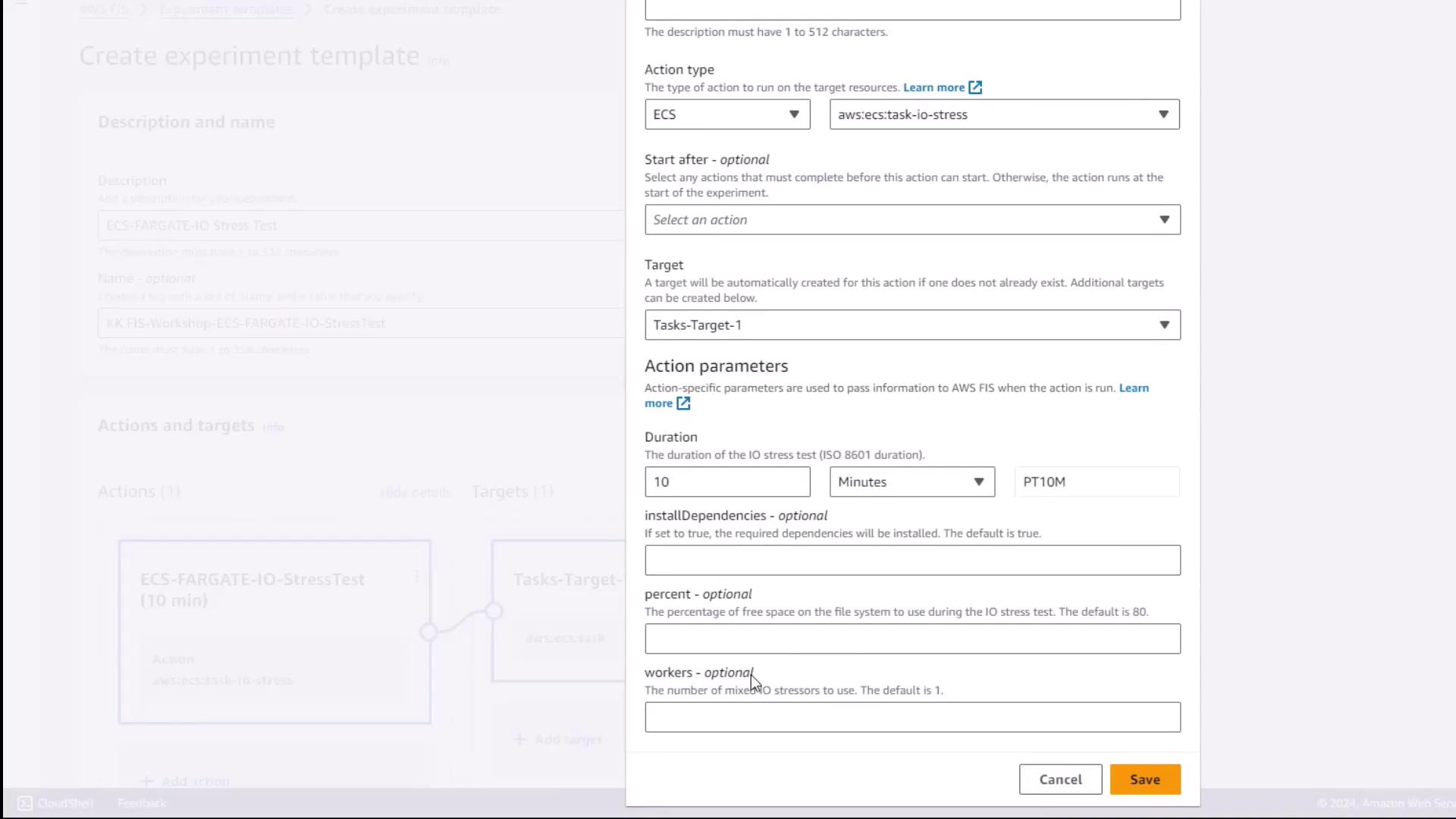The width and height of the screenshot is (1456, 819).
Task: Click Experiment templates breadcrumb link
Action: pyautogui.click(x=226, y=10)
